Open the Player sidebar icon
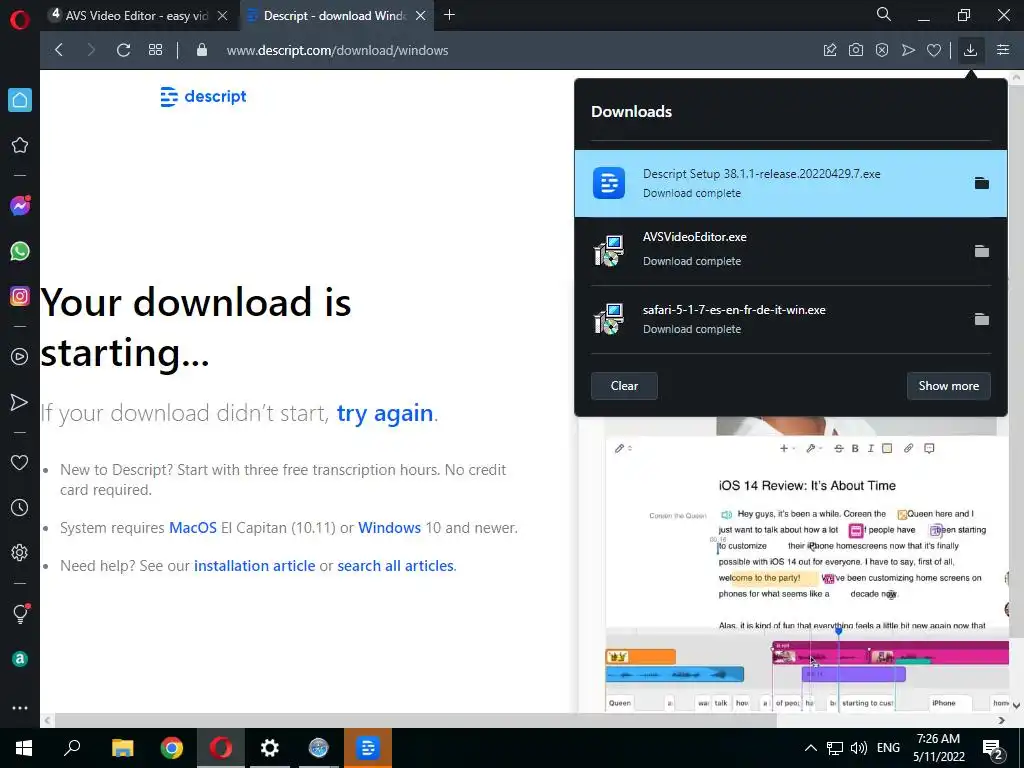Screen dimensions: 1024x768 [x=20, y=357]
